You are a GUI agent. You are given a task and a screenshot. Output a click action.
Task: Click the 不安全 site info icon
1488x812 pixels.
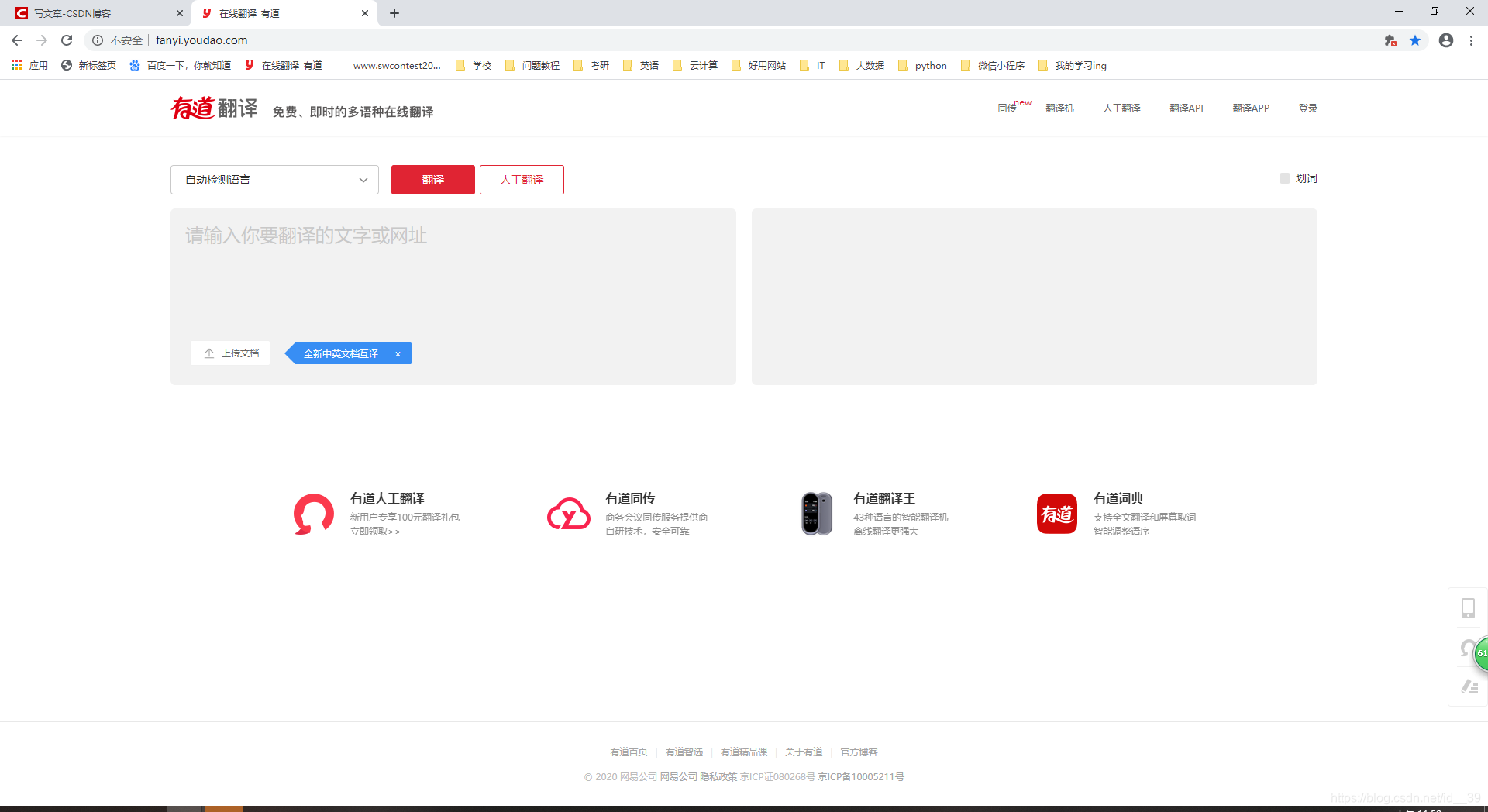tap(98, 40)
